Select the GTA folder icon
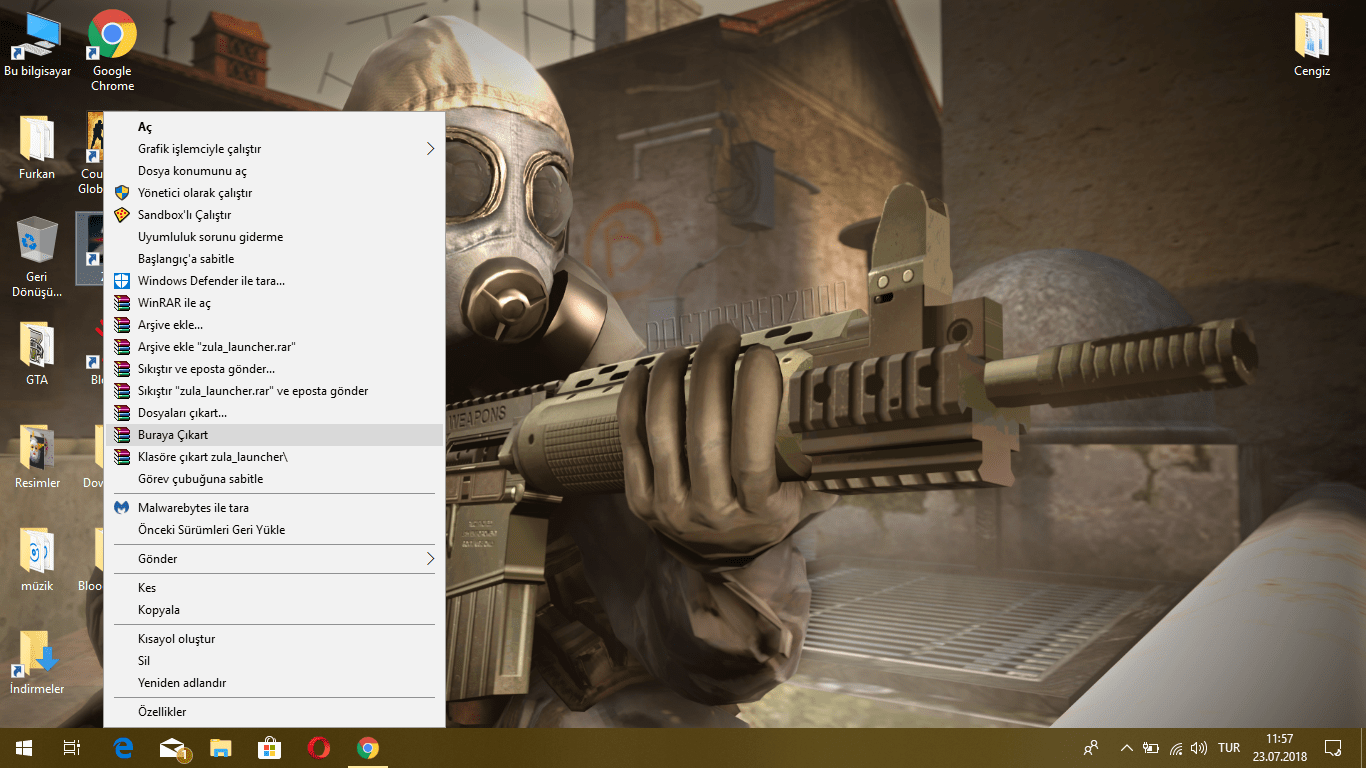This screenshot has width=1366, height=768. point(37,353)
